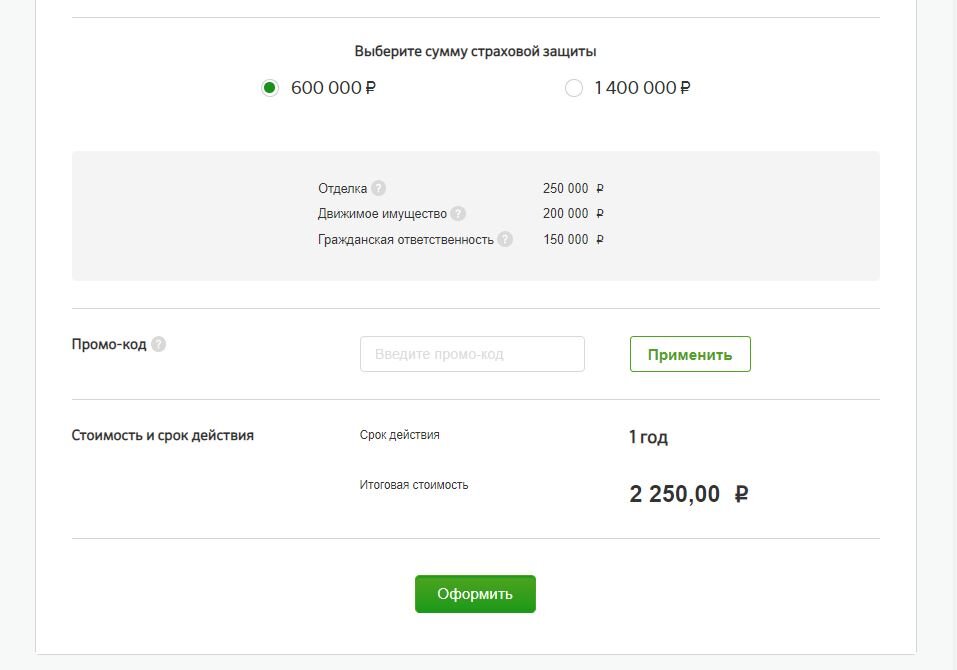Show help for Гражданская ответственность
Screen dimensions: 957x670
(505, 240)
